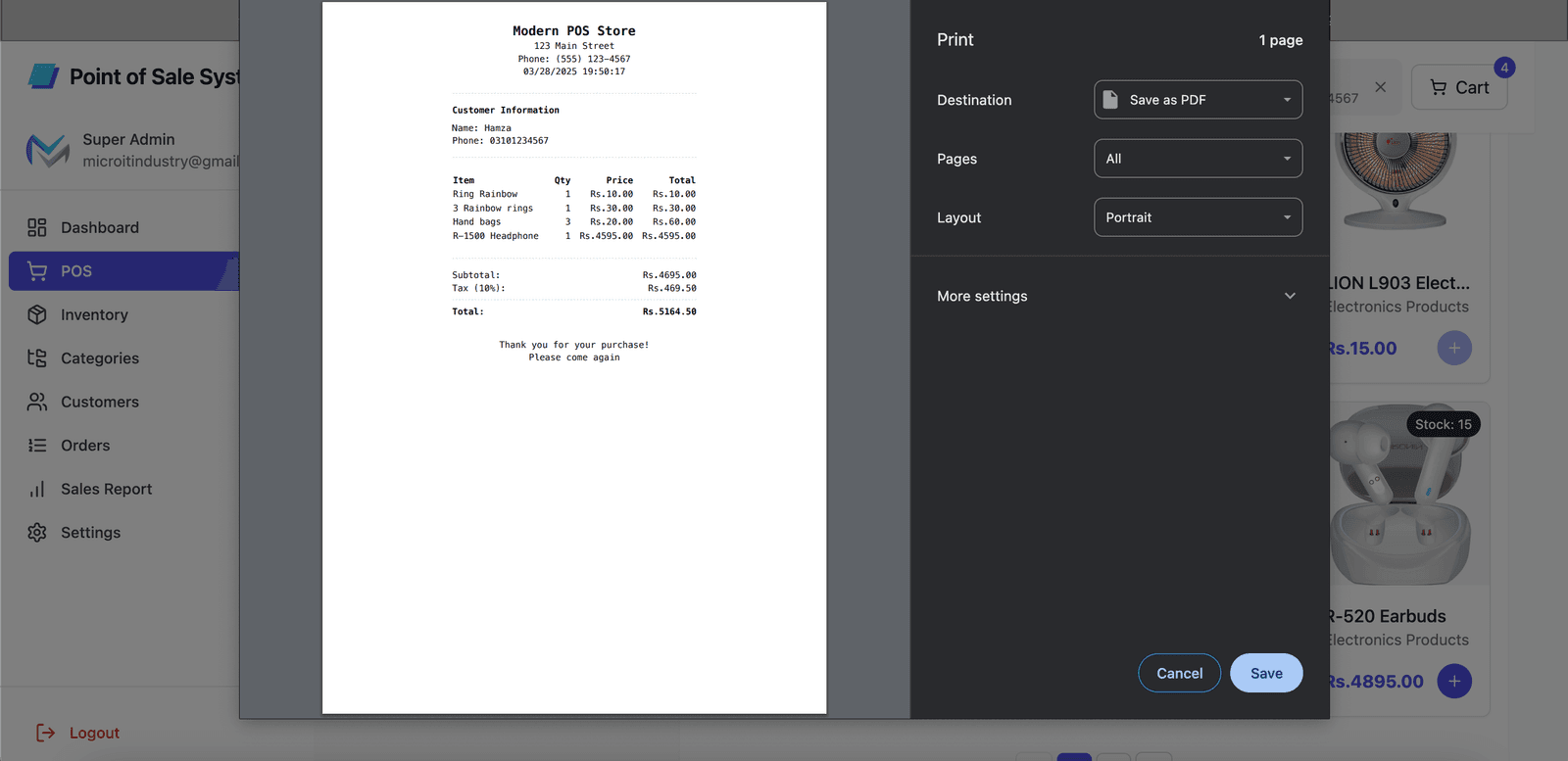Open Categories from the sidebar
The image size is (1568, 761).
click(123, 358)
